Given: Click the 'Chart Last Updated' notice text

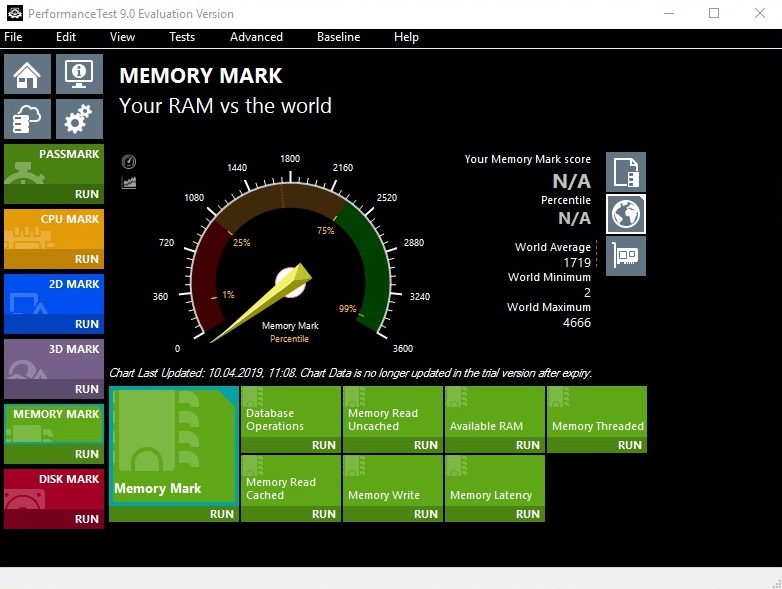Looking at the screenshot, I should pyautogui.click(x=351, y=373).
